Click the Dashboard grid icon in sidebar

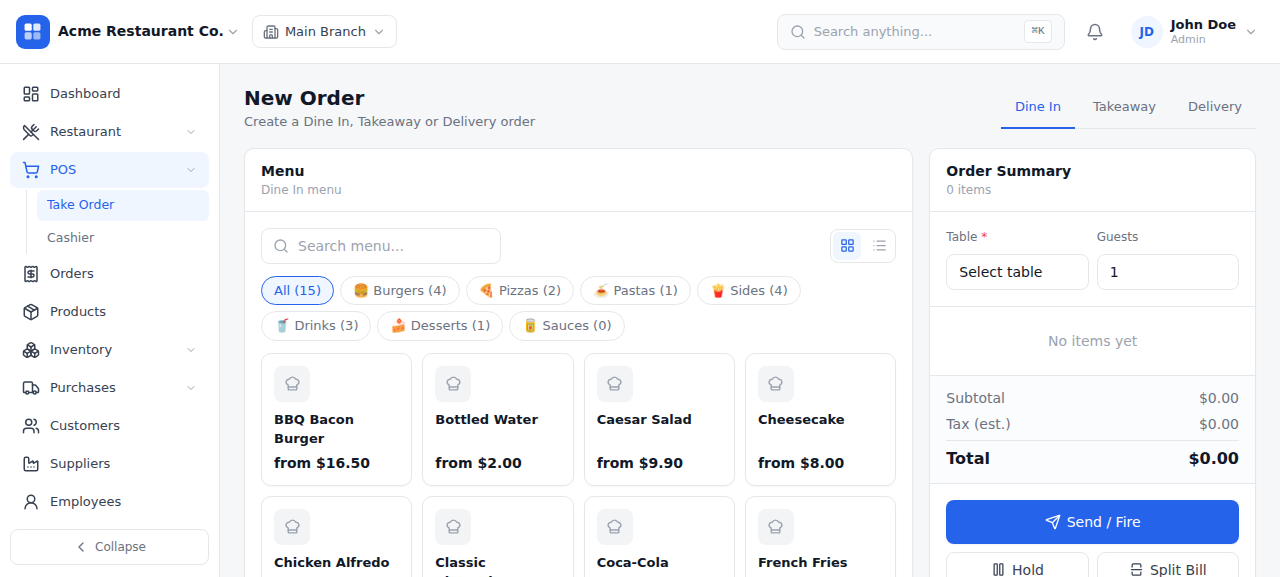[x=31, y=94]
